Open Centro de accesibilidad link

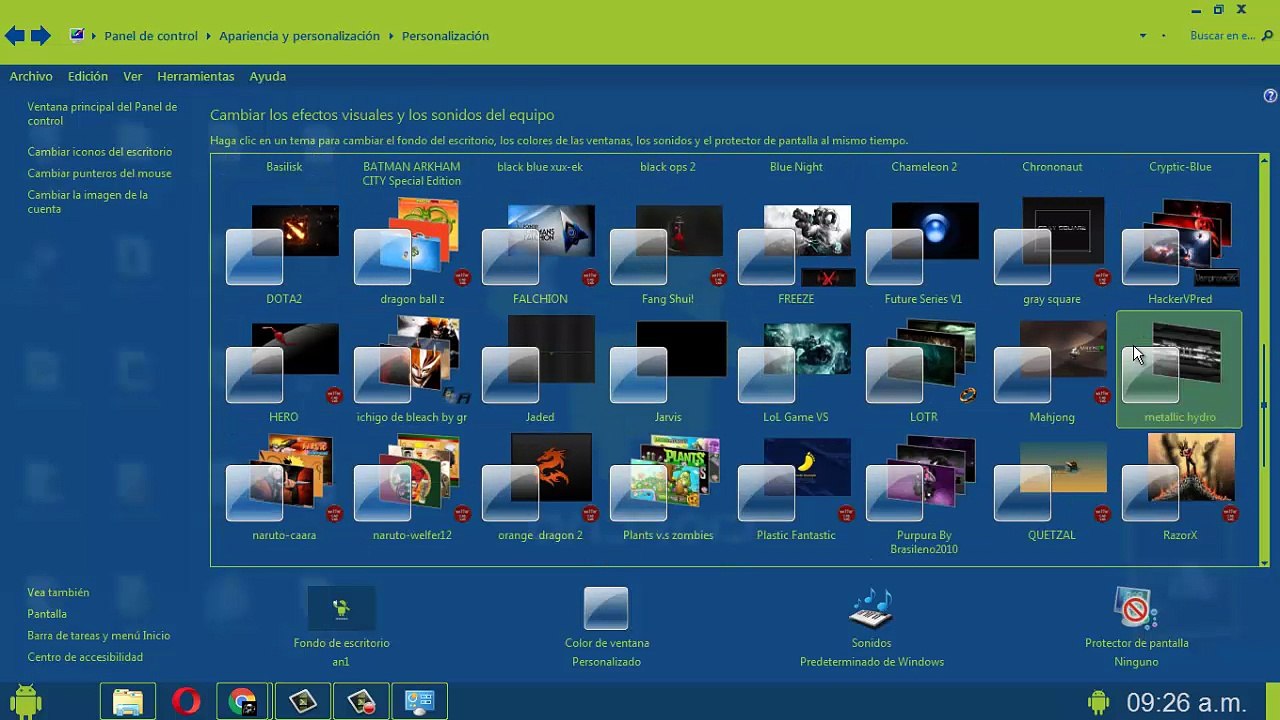85,657
